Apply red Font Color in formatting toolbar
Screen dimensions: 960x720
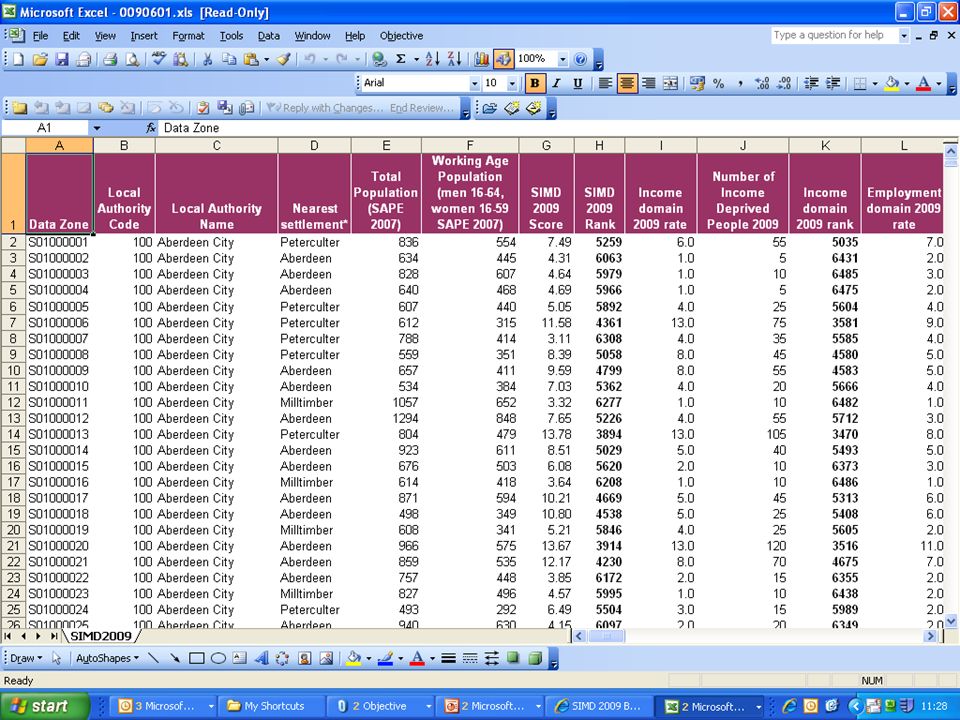[923, 83]
